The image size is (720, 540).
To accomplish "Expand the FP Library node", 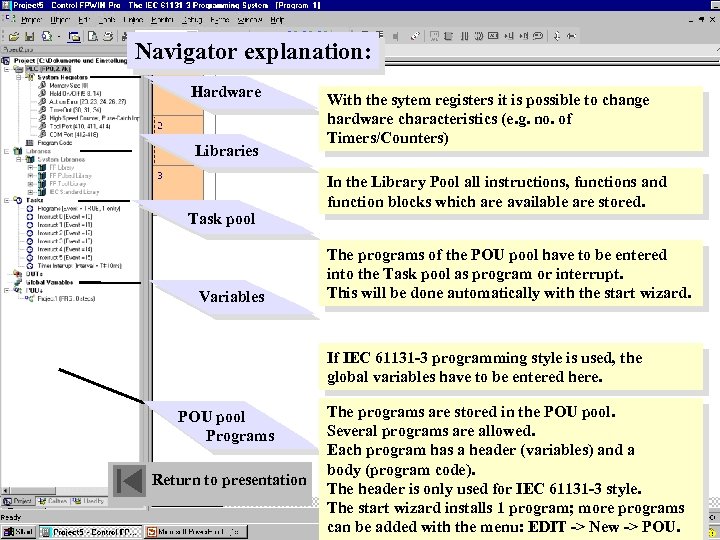I will pyautogui.click(x=30, y=168).
